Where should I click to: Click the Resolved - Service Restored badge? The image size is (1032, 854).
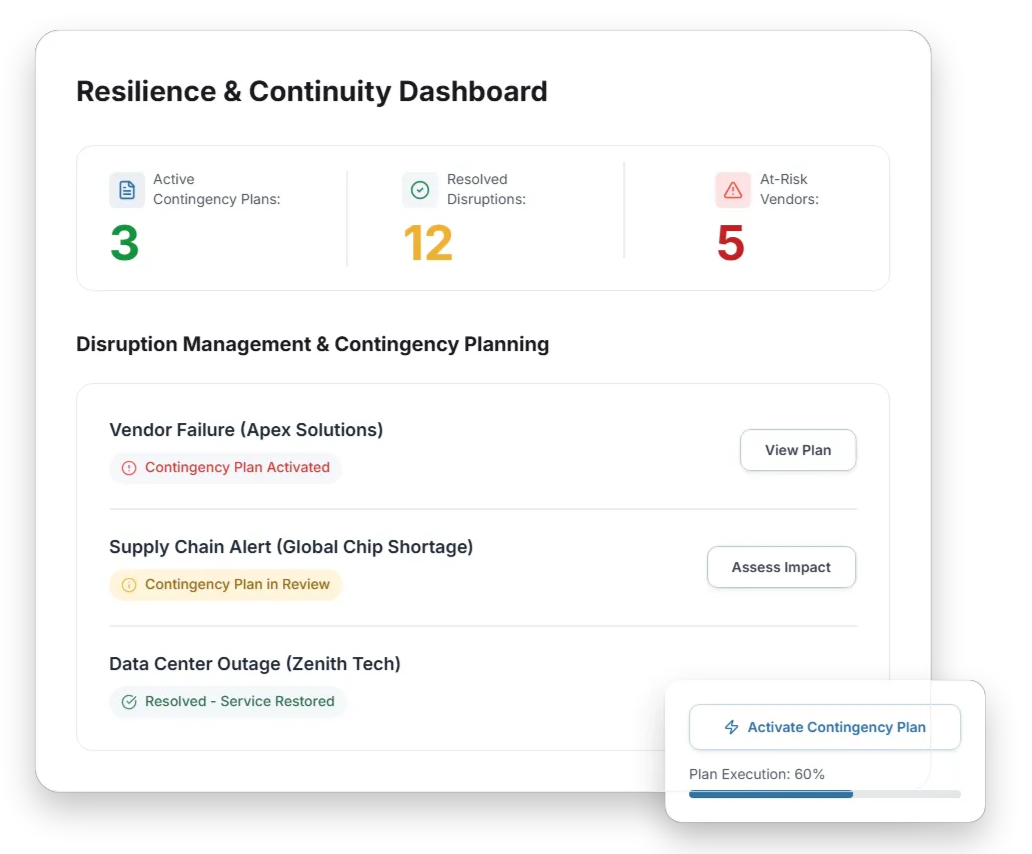tap(228, 702)
